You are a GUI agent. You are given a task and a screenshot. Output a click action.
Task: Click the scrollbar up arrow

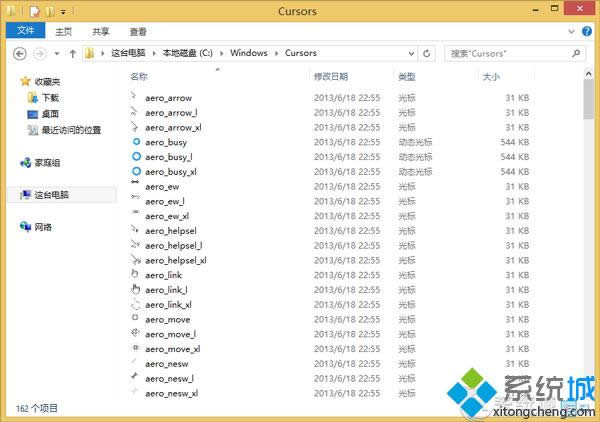pos(588,73)
